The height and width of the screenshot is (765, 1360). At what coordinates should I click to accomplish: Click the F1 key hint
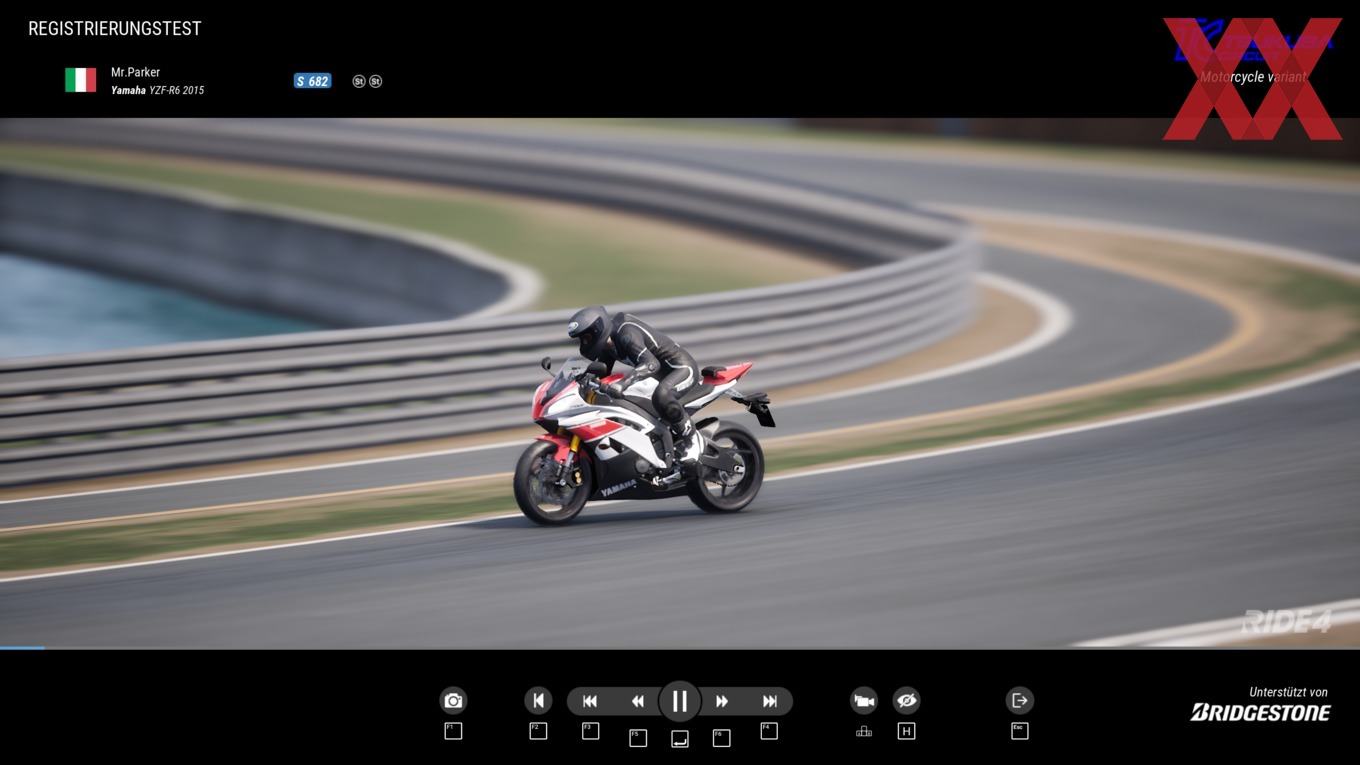point(453,731)
